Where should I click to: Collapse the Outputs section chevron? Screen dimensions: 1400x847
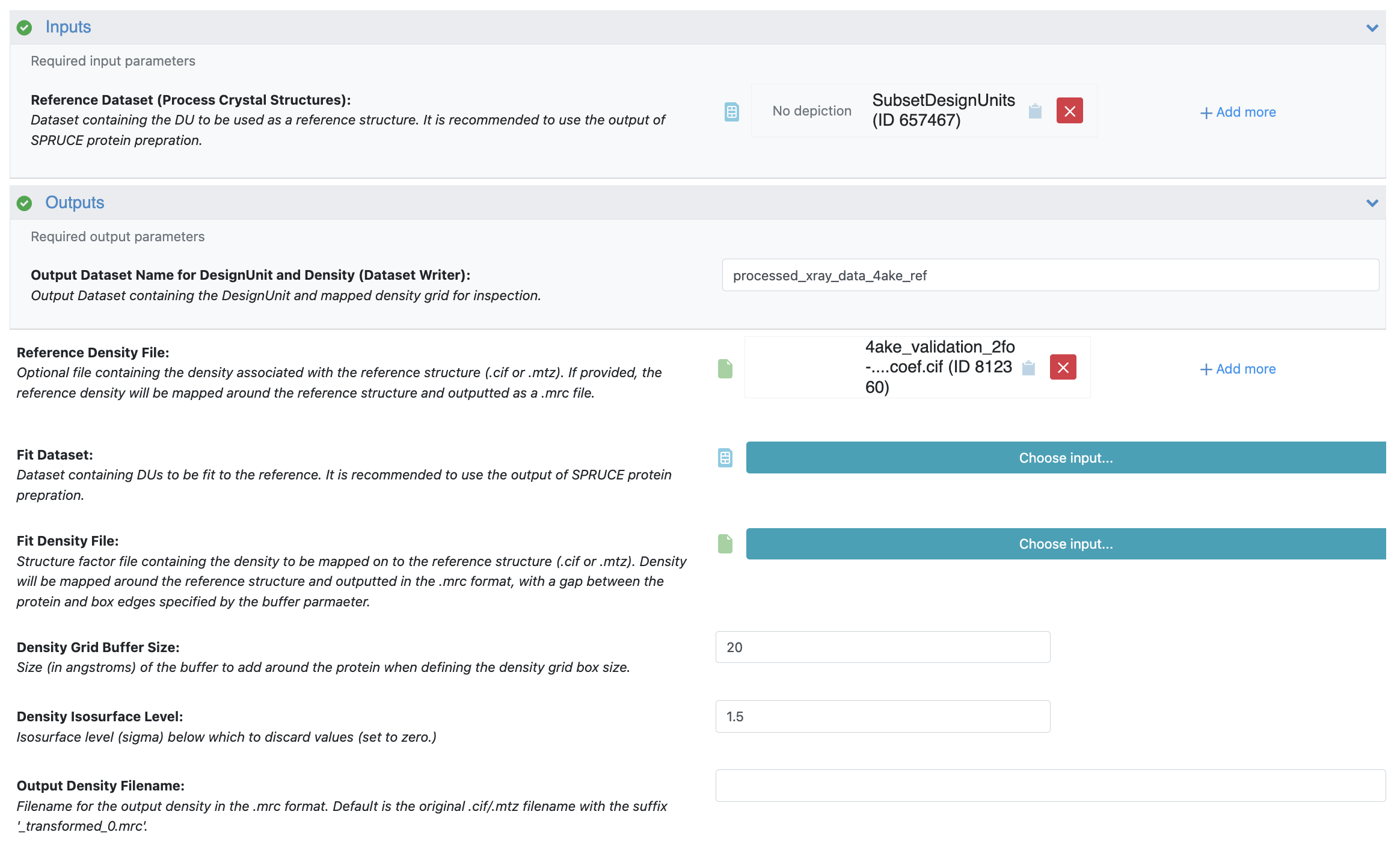[1372, 203]
